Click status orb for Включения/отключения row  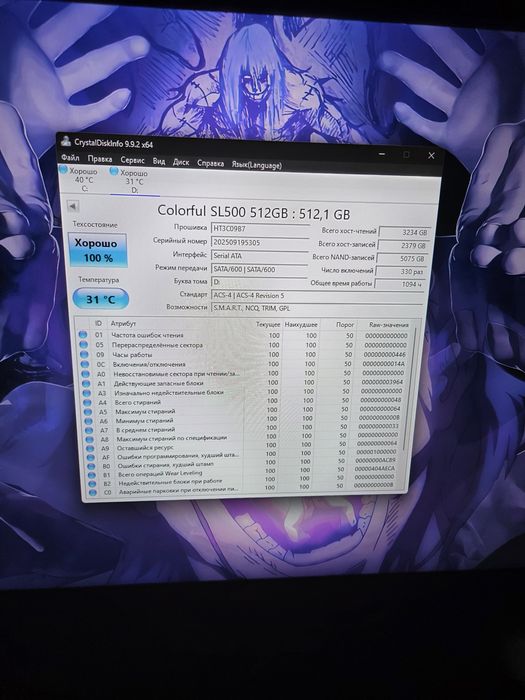click(x=84, y=364)
